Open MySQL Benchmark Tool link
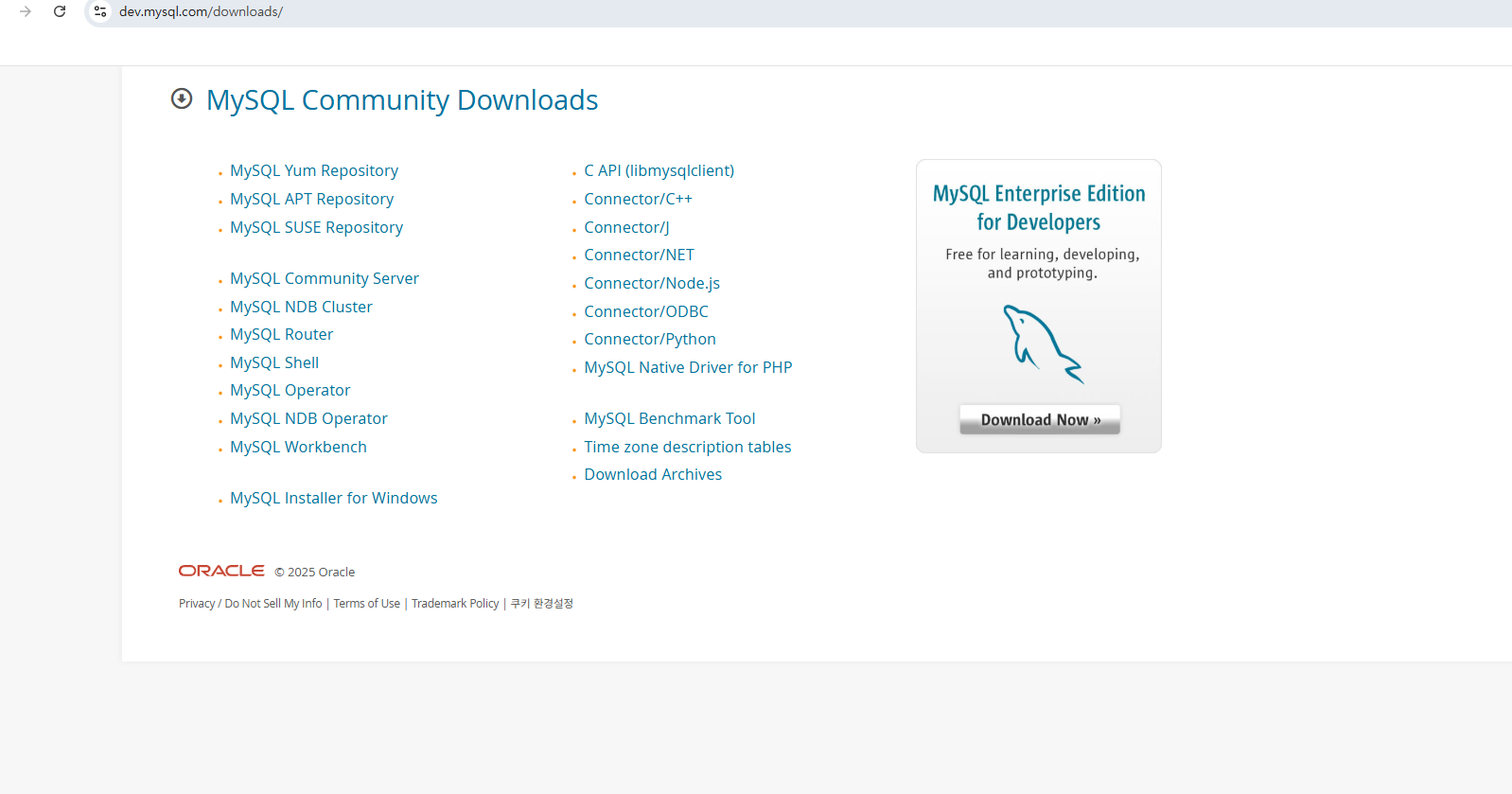This screenshot has width=1512, height=794. point(669,418)
